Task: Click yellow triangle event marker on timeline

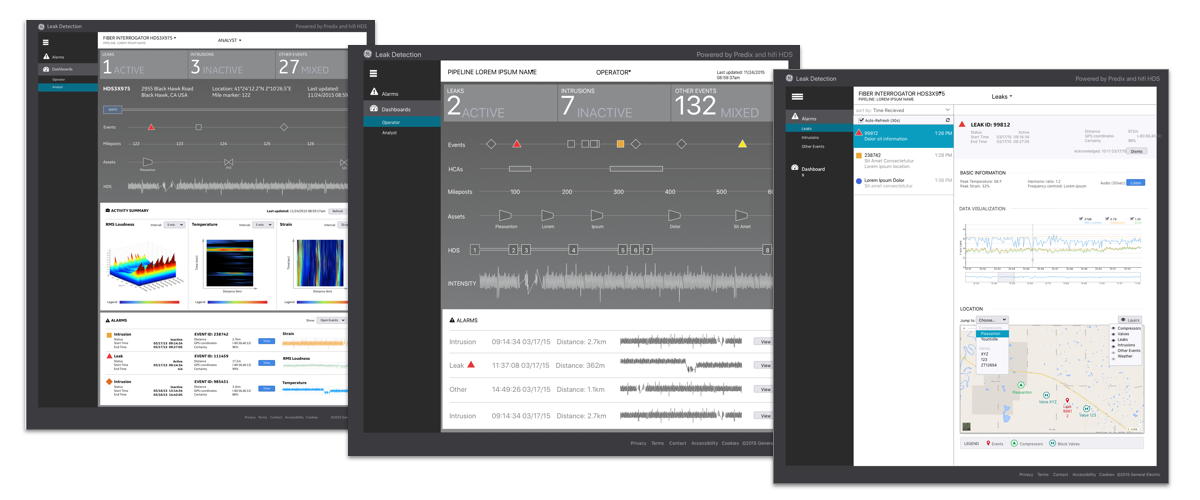Action: pos(742,144)
